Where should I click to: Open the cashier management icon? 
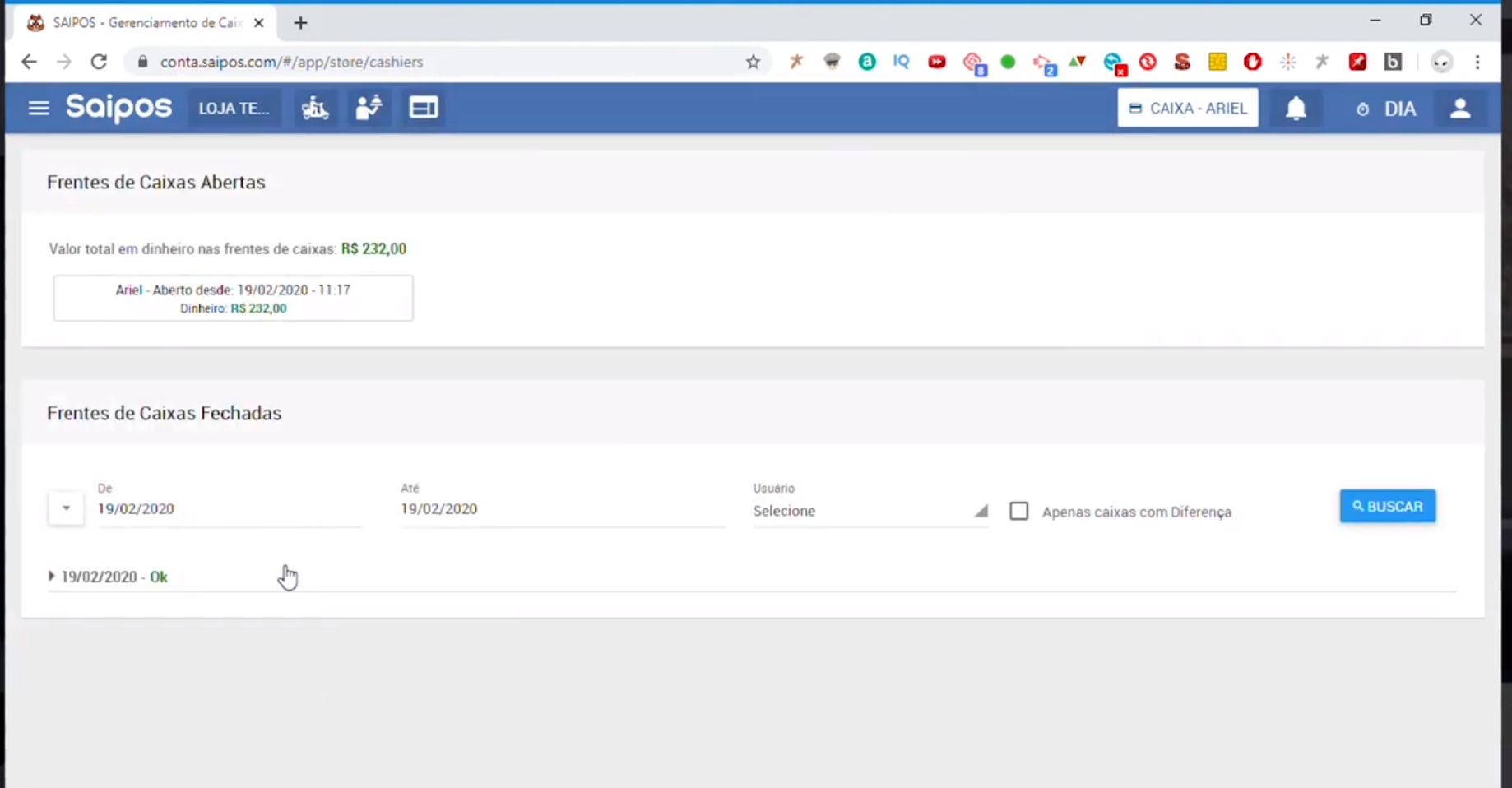pos(423,108)
